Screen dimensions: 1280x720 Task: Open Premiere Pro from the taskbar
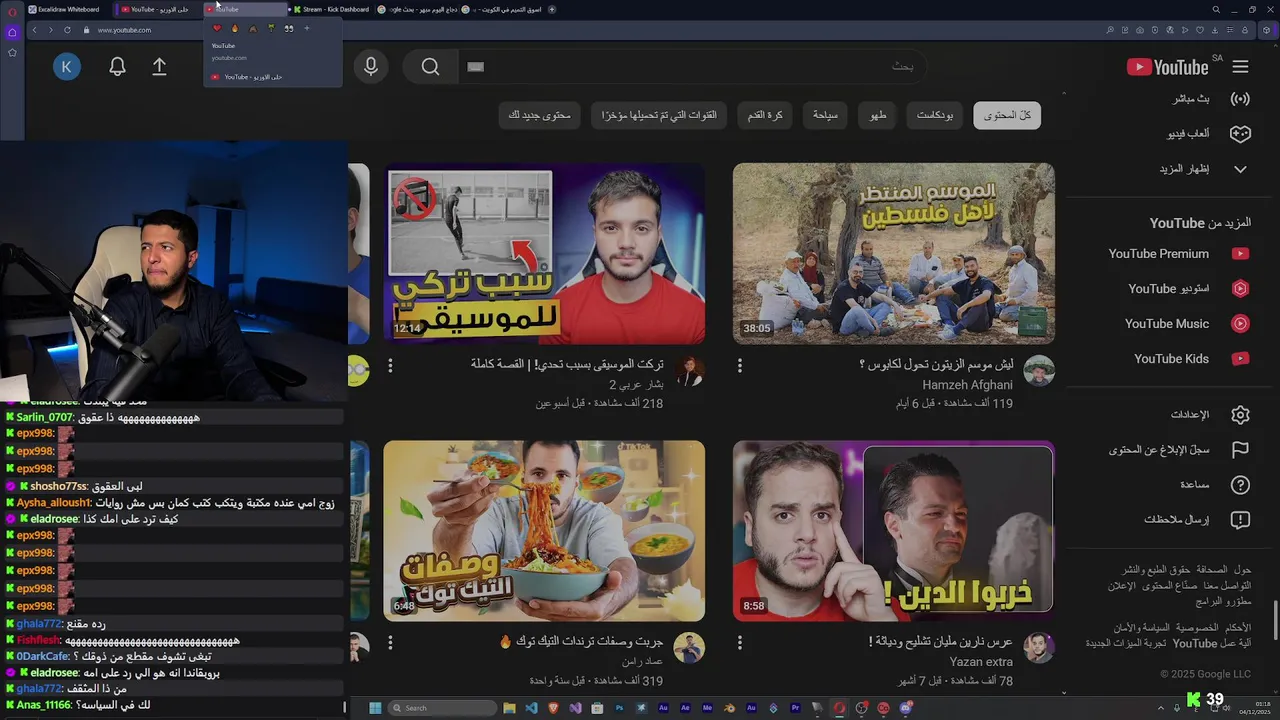pyautogui.click(x=795, y=708)
